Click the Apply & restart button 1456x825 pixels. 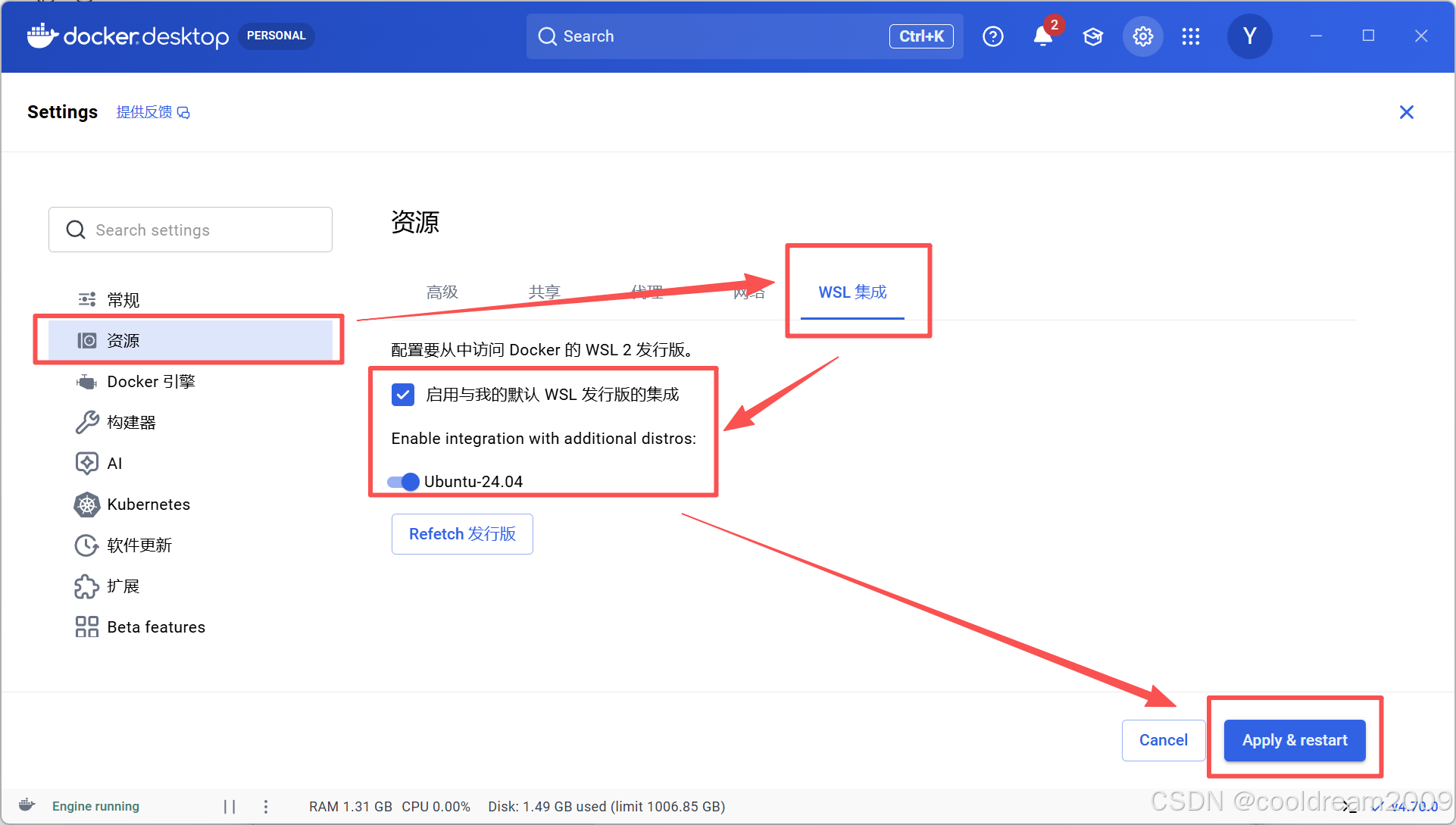(x=1295, y=740)
